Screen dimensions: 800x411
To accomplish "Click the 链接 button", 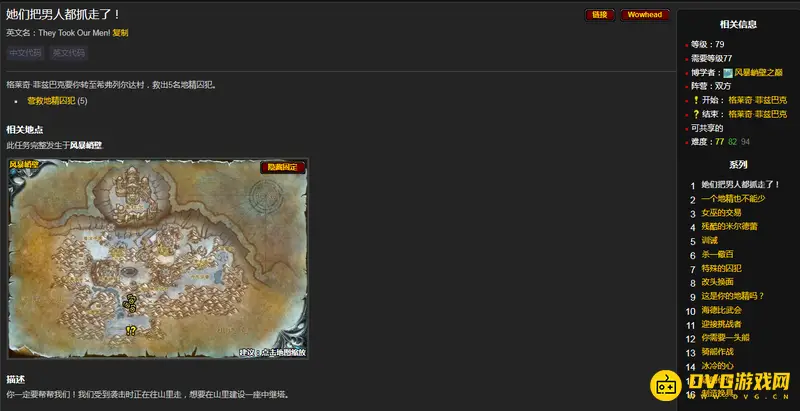I will 599,15.
